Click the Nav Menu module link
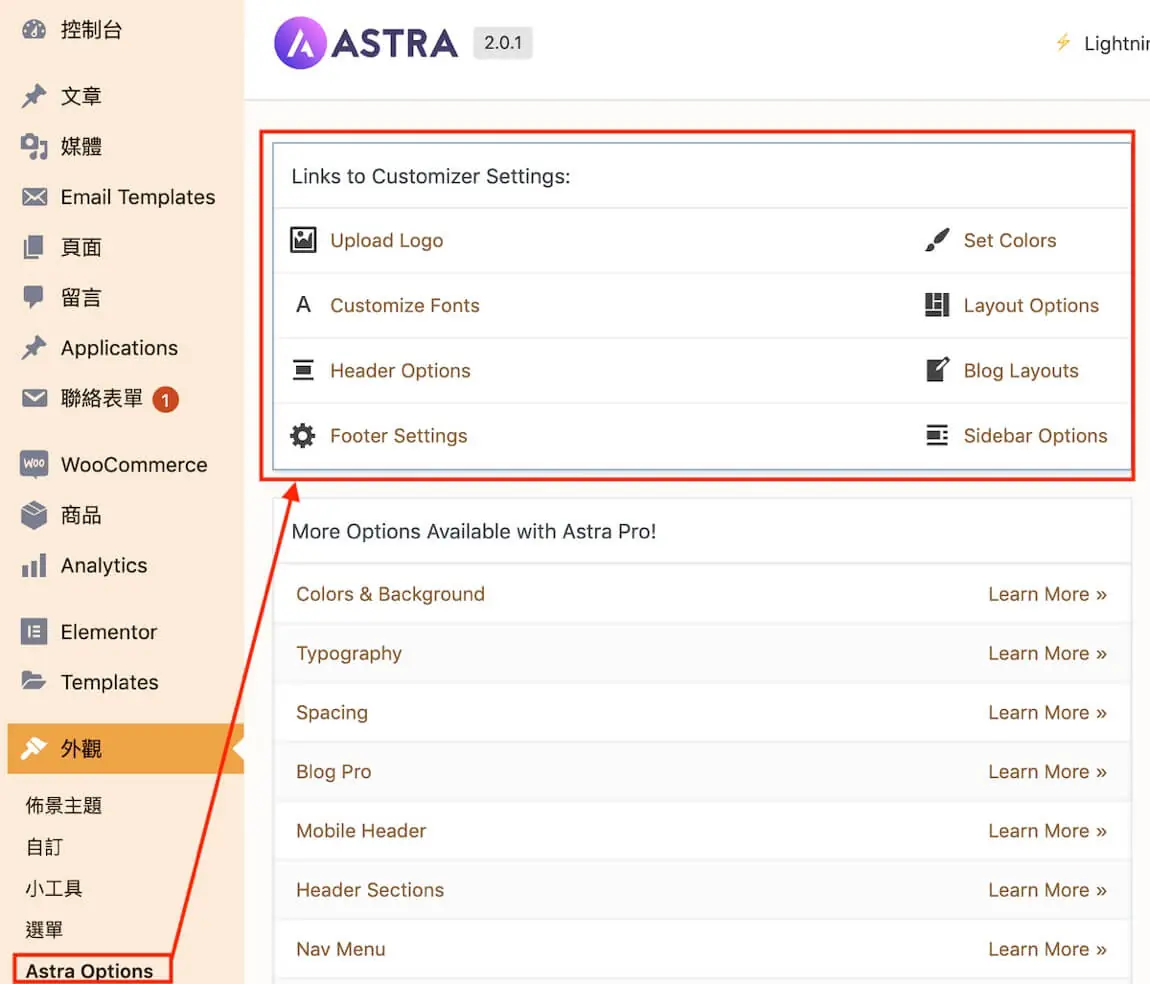This screenshot has height=984, width=1150. click(x=340, y=949)
